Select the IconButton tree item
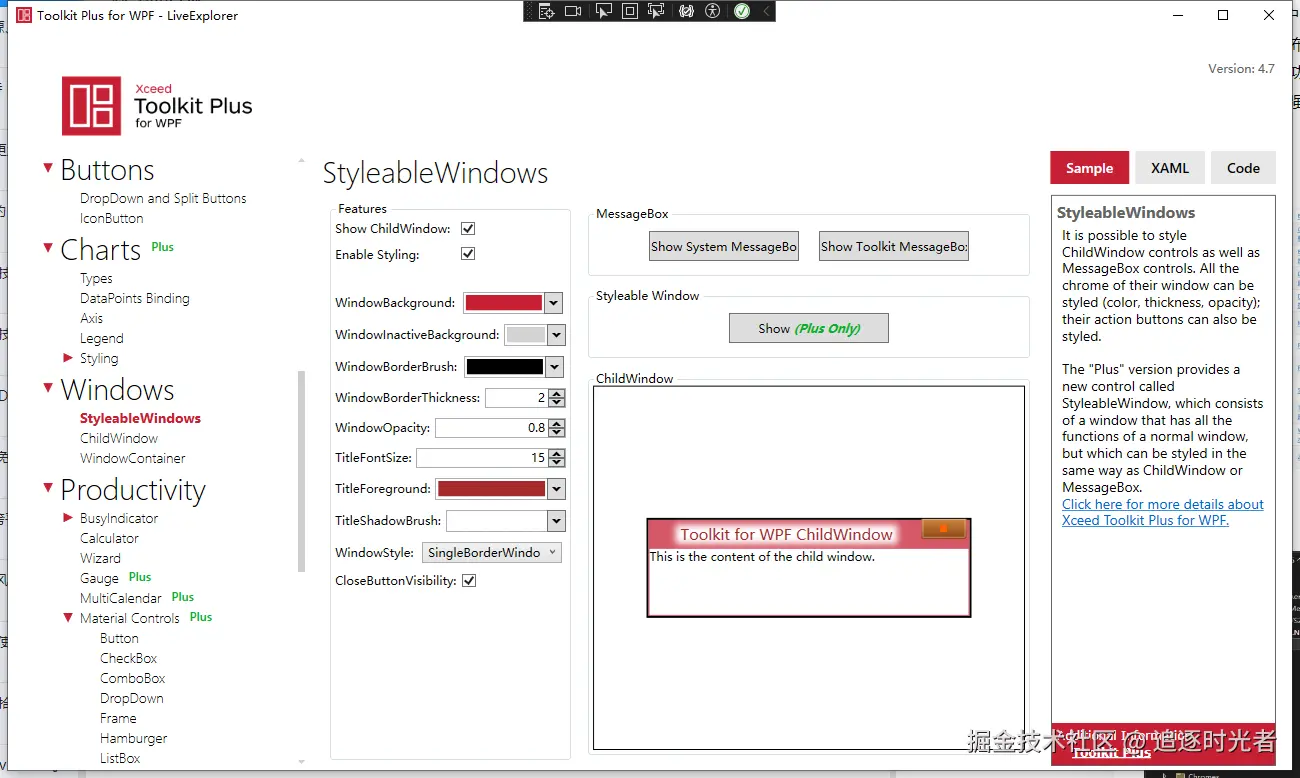This screenshot has width=1300, height=778. (x=112, y=218)
